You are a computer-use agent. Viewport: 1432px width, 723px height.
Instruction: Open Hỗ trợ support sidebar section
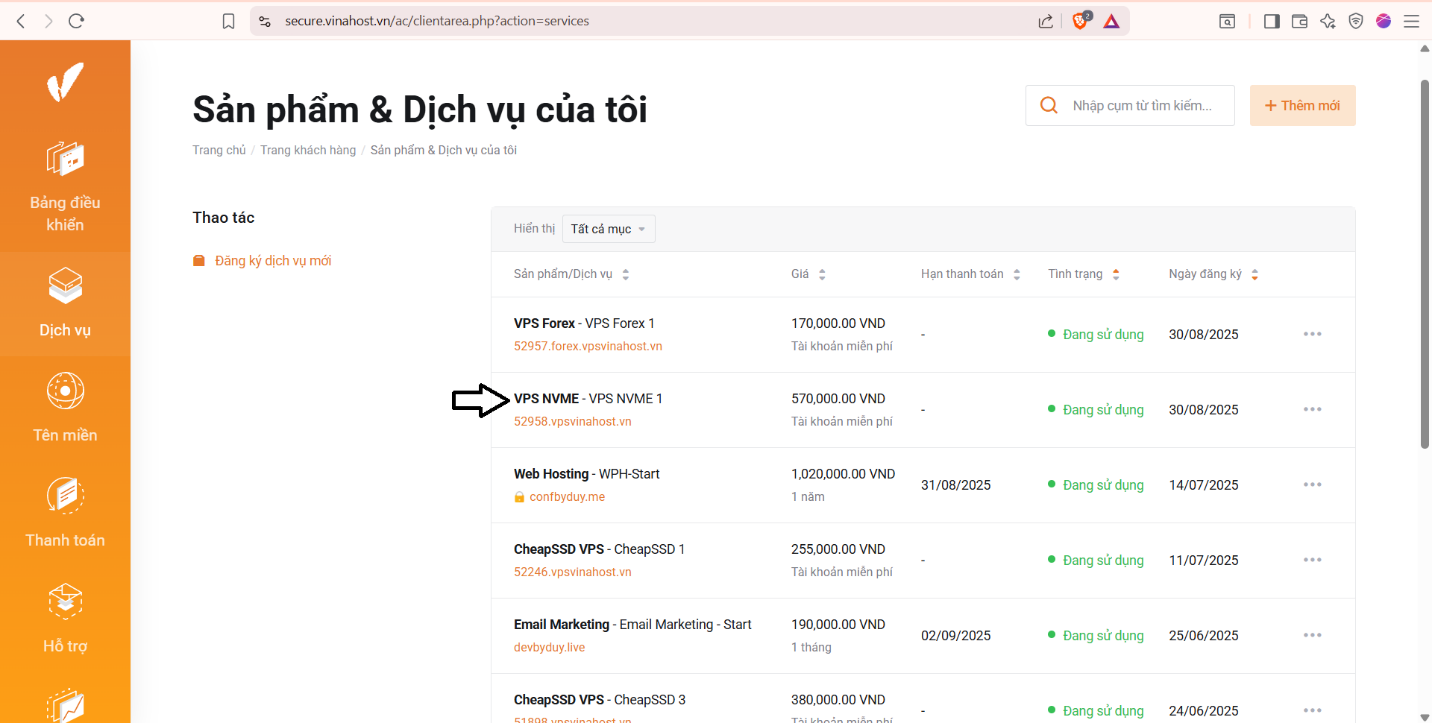65,619
